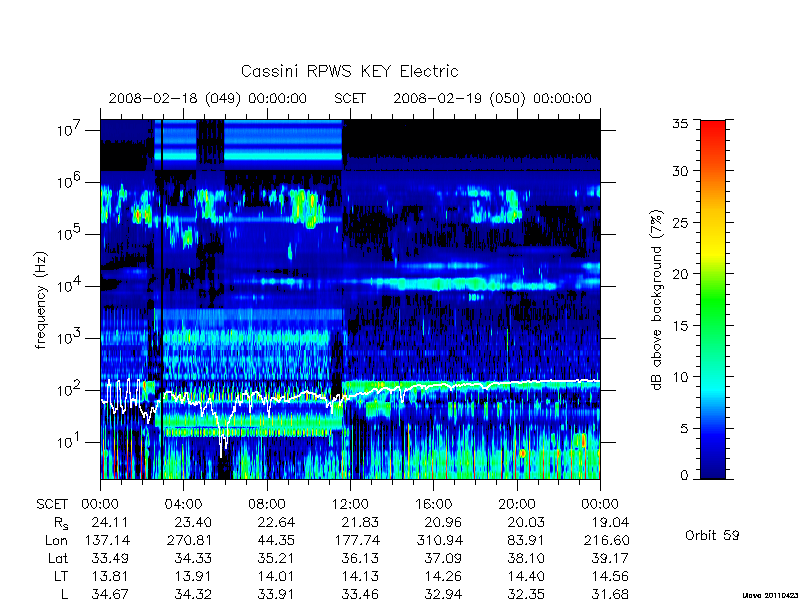Click the Rs row label
This screenshot has height=600, width=800.
[60, 523]
